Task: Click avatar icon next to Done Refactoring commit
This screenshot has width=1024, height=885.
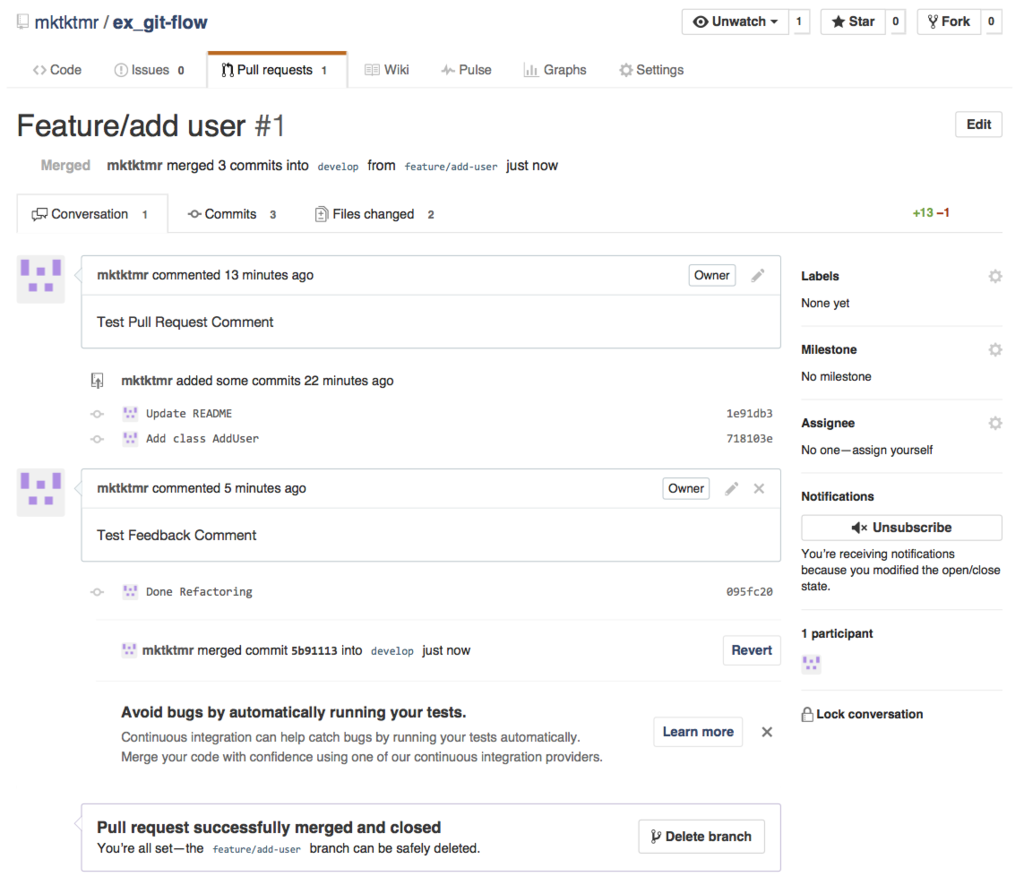Action: pos(130,592)
